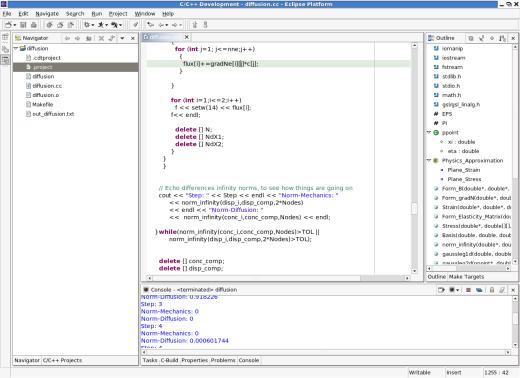Click the Remove Terminated Launches icon
The image size is (520, 378).
(x=479, y=290)
